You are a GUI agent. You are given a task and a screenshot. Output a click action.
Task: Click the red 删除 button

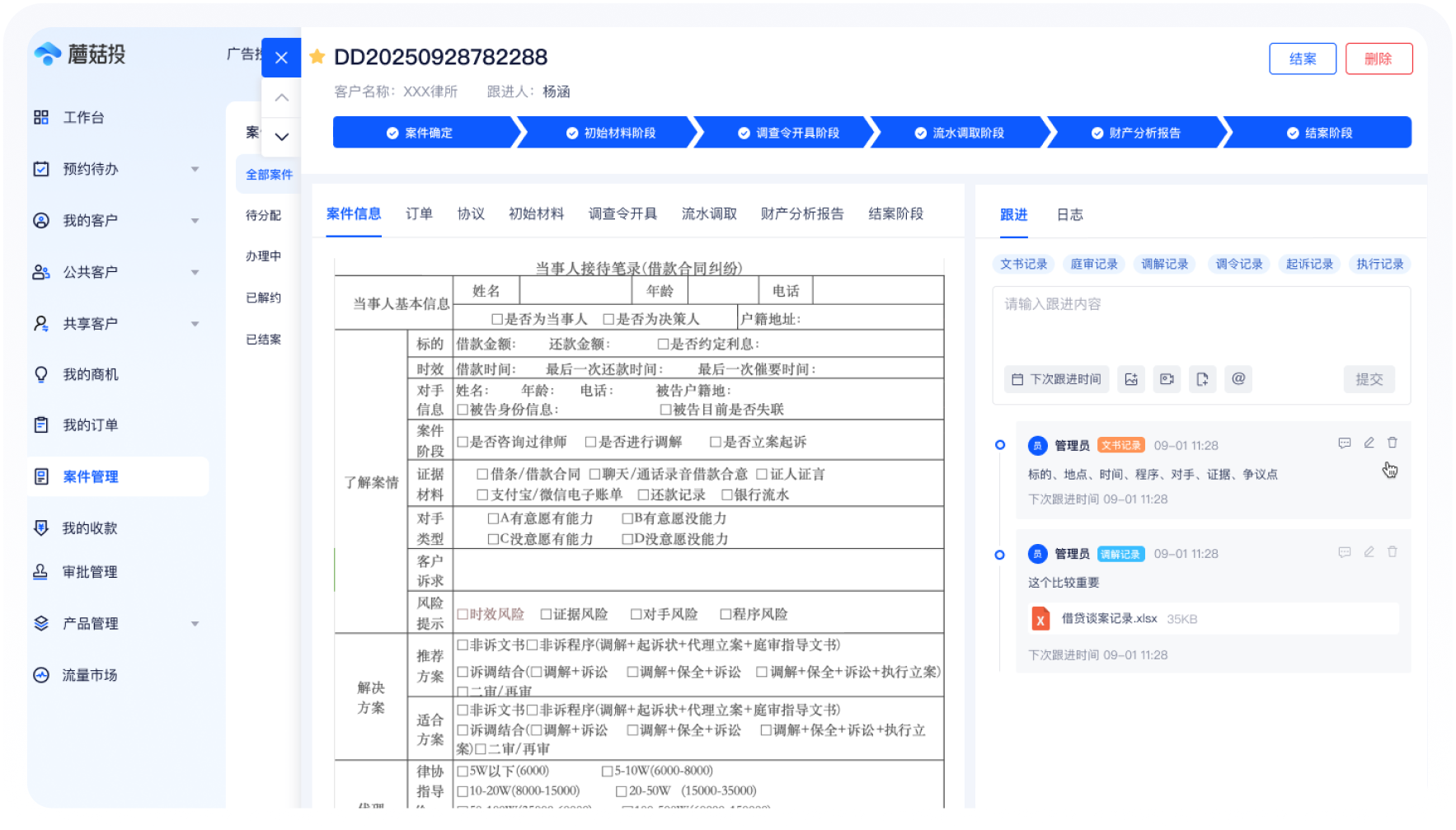coord(1378,59)
